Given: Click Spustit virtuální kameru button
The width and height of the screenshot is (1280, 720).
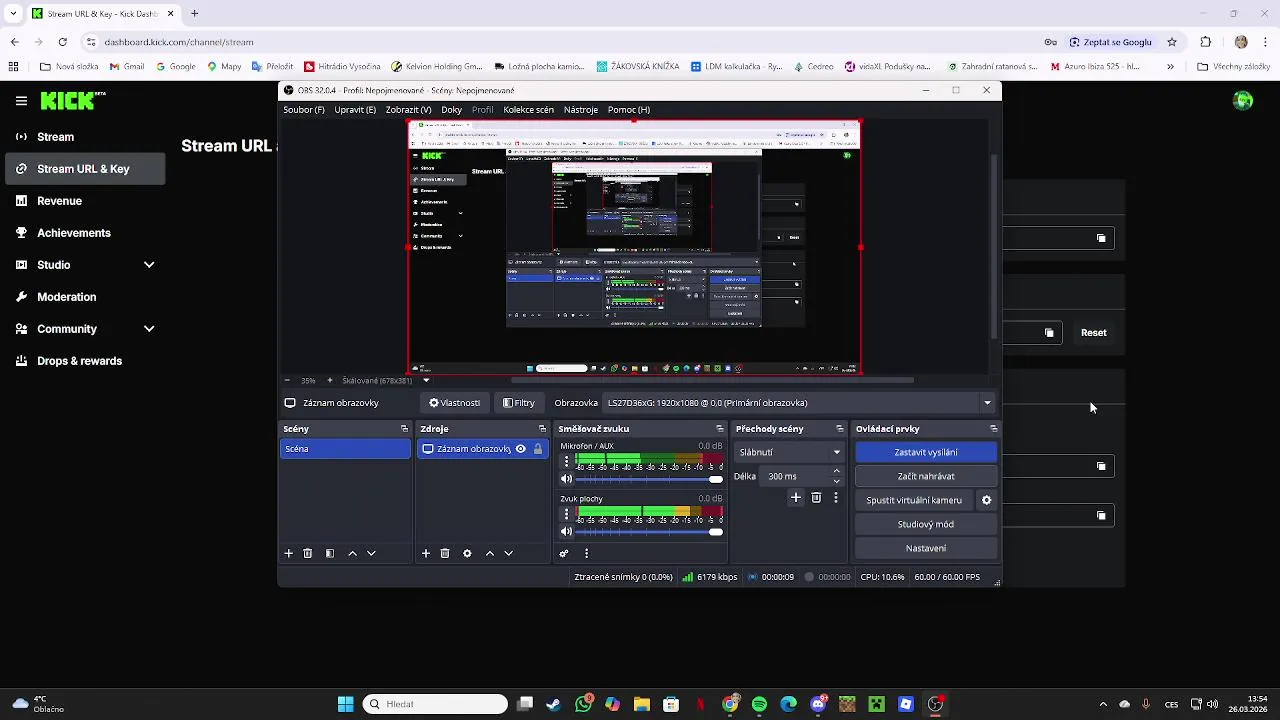Looking at the screenshot, I should click(914, 500).
